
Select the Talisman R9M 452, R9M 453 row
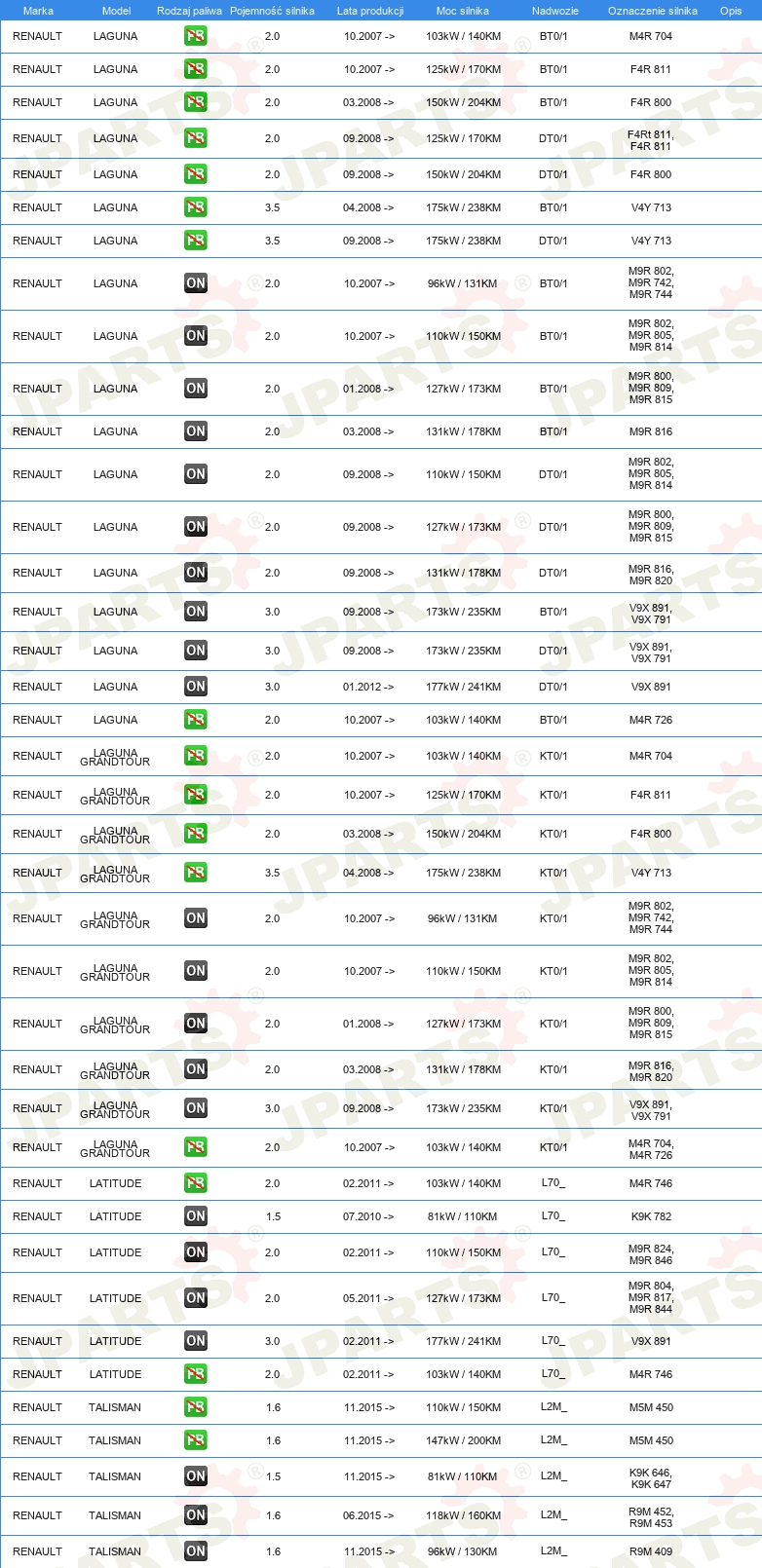coord(381,1515)
